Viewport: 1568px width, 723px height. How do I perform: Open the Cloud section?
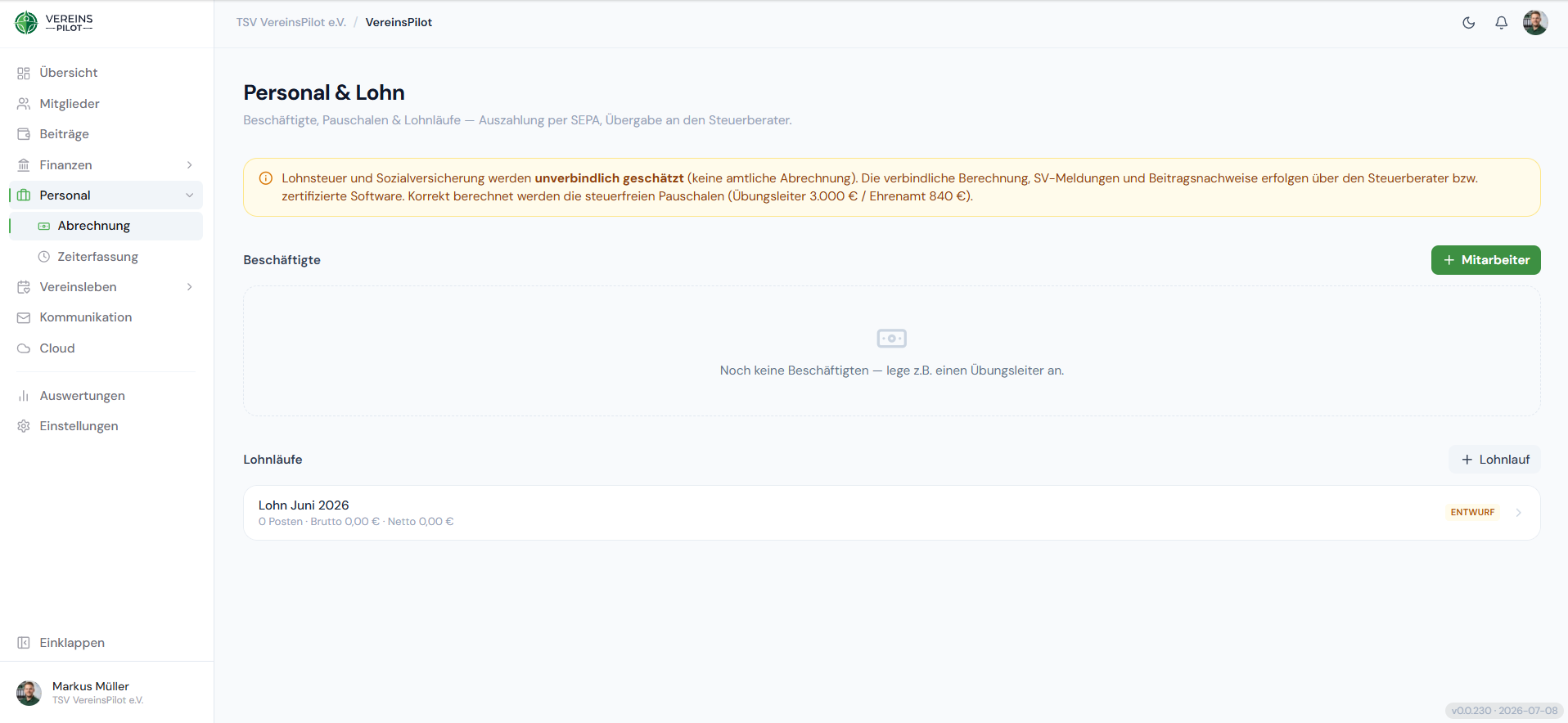[106, 348]
